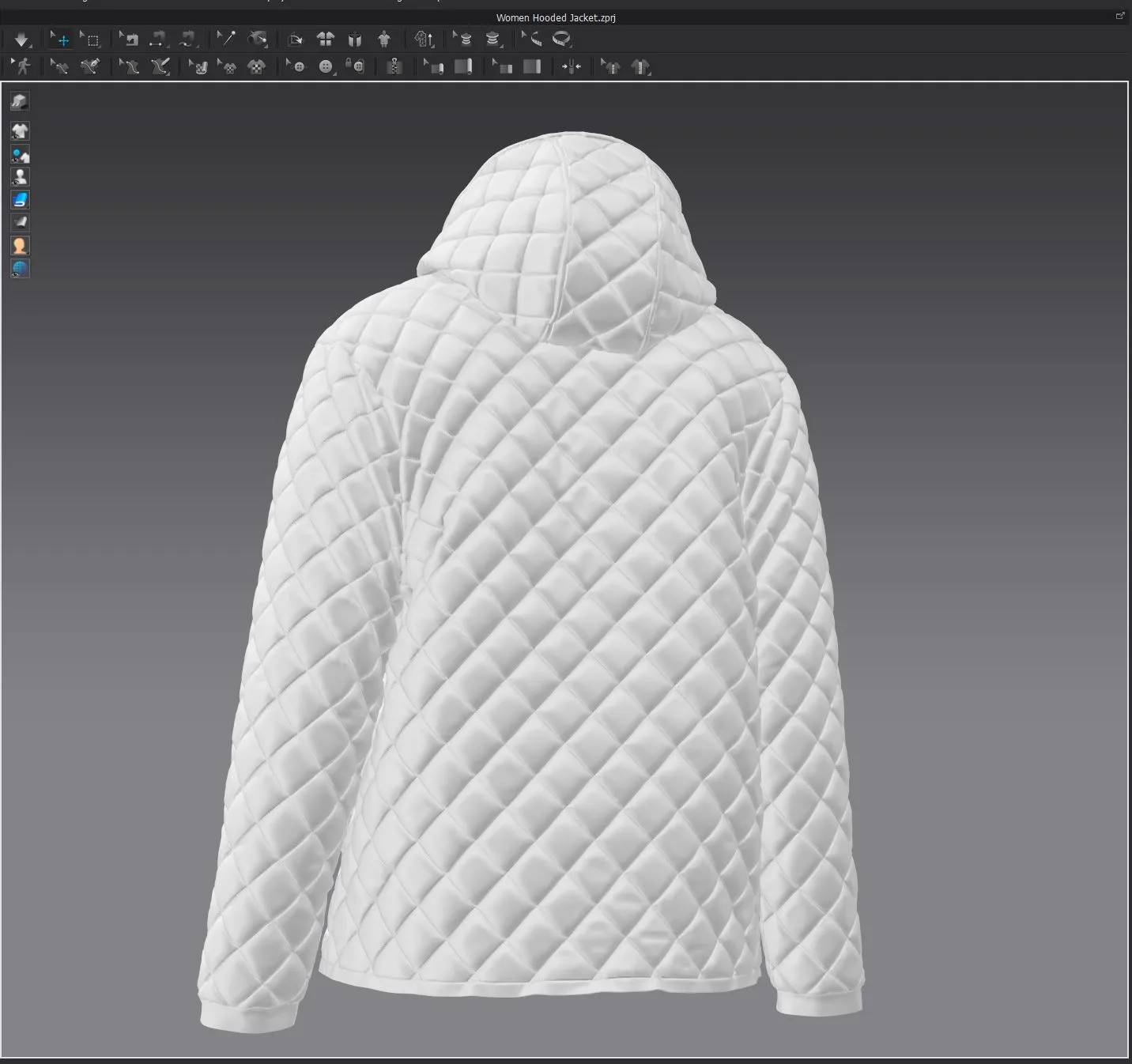Select the Select Mesh box tool

click(x=92, y=39)
